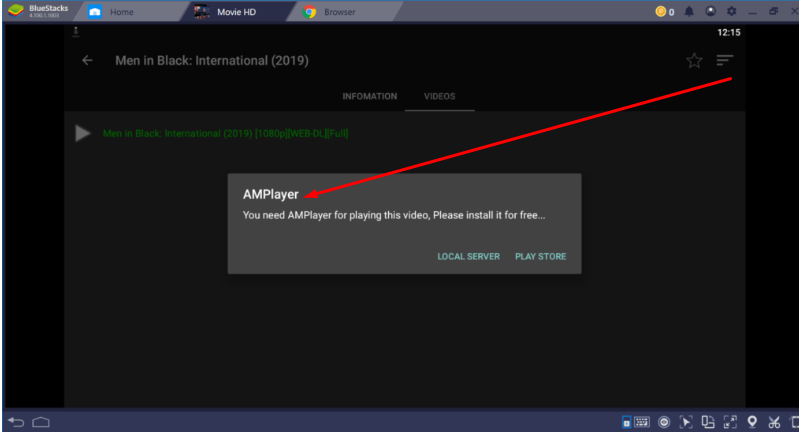Choose PLAY STORE in AMPlayer dialog
Image resolution: width=799 pixels, height=432 pixels.
point(540,256)
